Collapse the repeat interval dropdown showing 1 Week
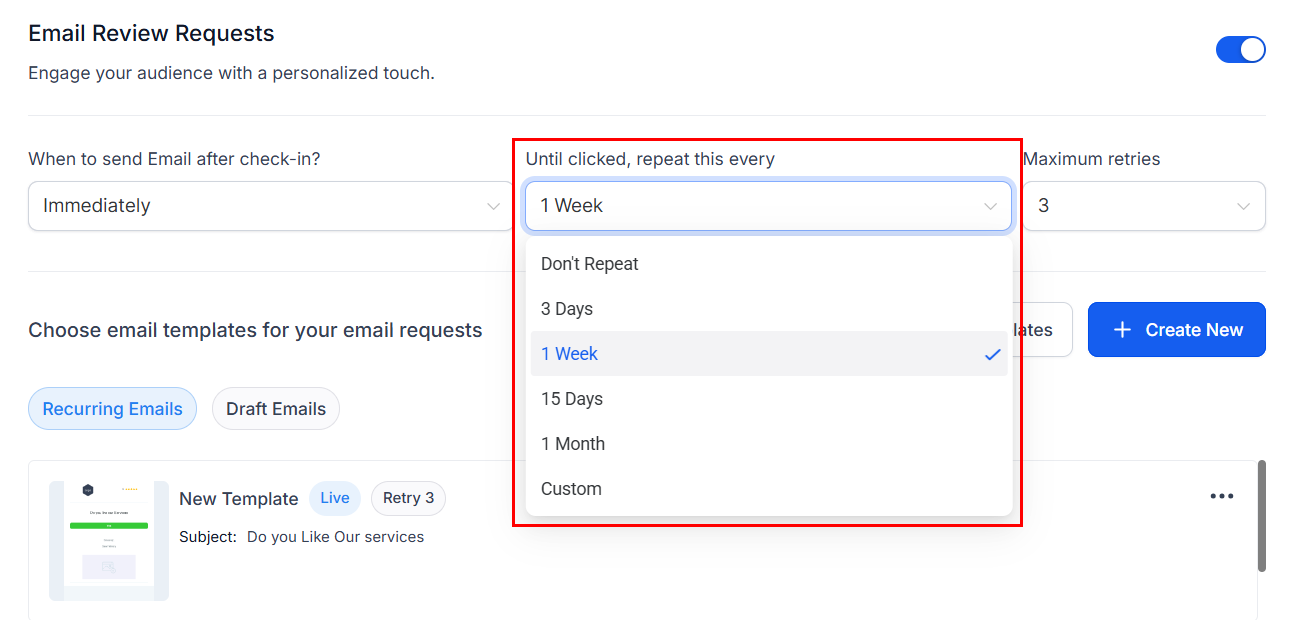 768,206
